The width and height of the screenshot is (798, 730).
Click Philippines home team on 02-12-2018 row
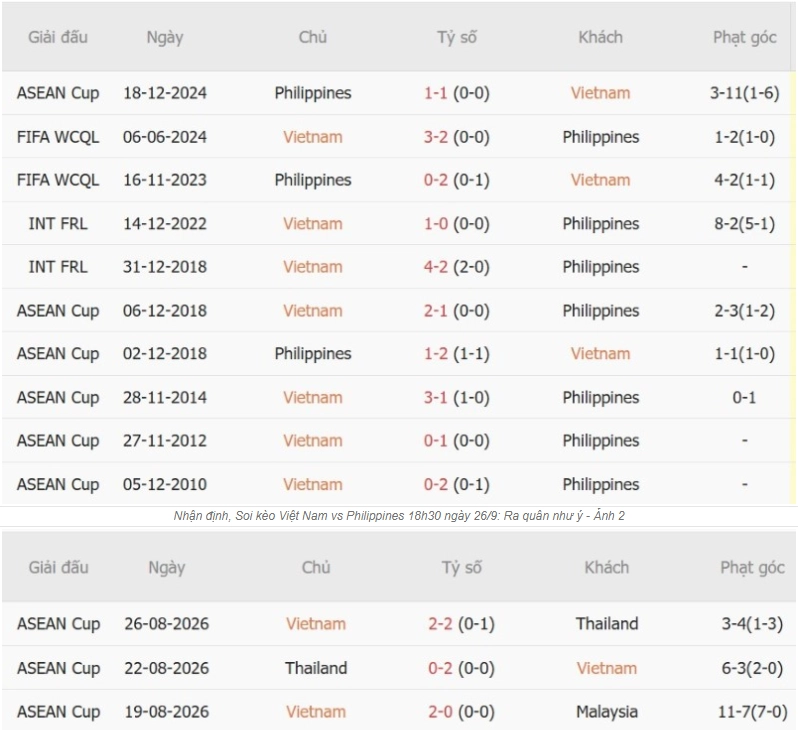point(313,354)
